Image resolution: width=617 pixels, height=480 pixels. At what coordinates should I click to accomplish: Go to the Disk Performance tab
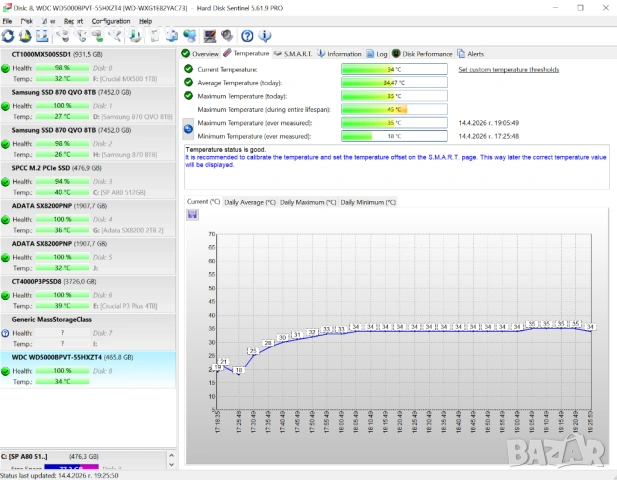[426, 53]
